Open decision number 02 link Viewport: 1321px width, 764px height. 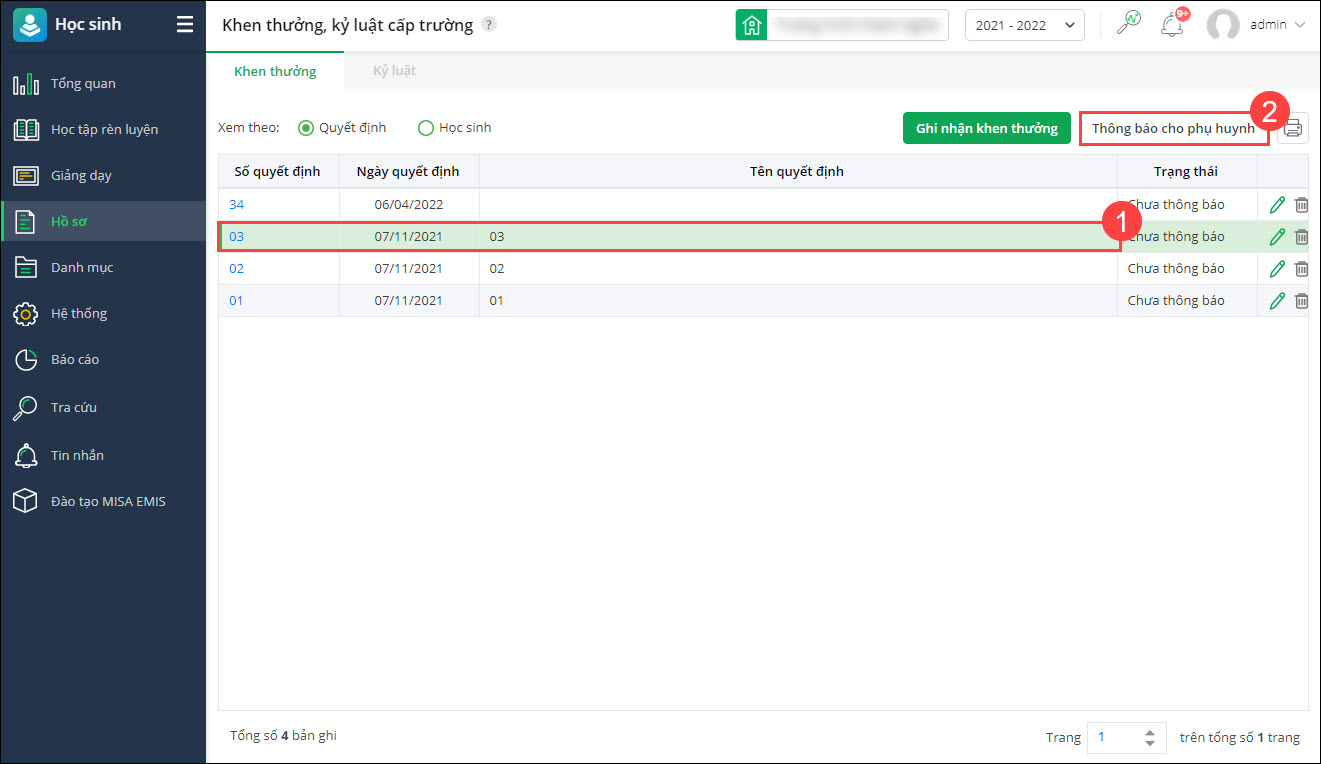(x=236, y=269)
